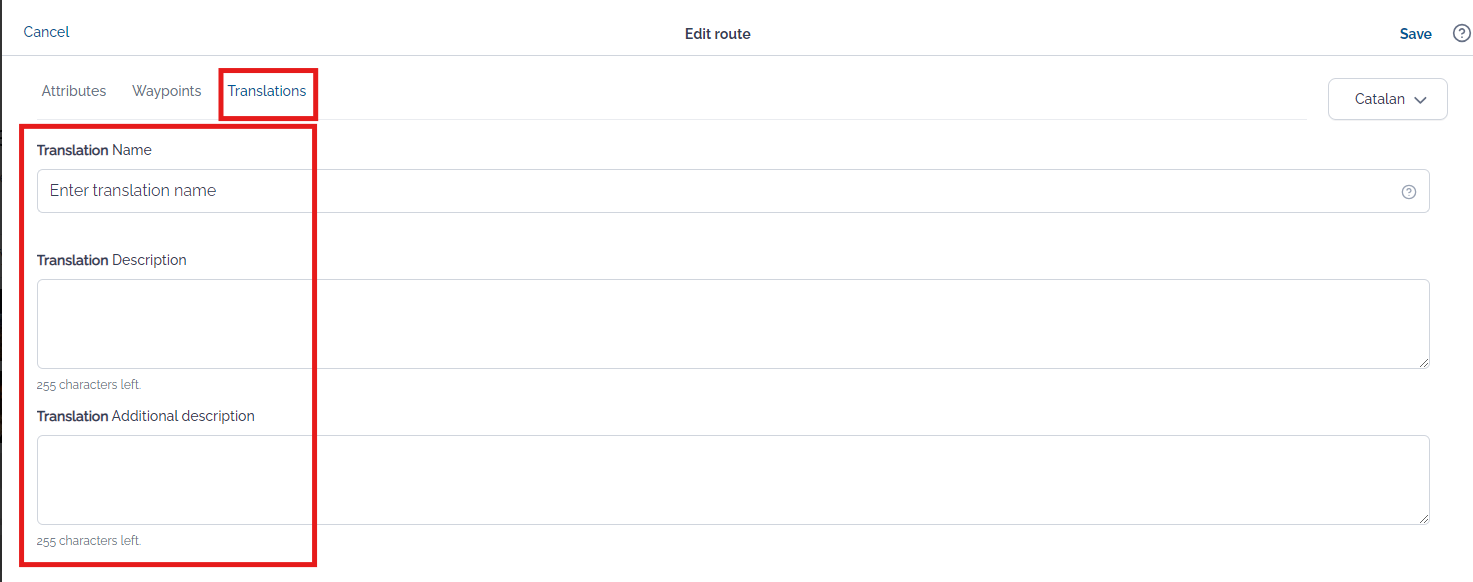The image size is (1473, 582).
Task: Click the character counter under Translation Description
Action: click(x=89, y=385)
